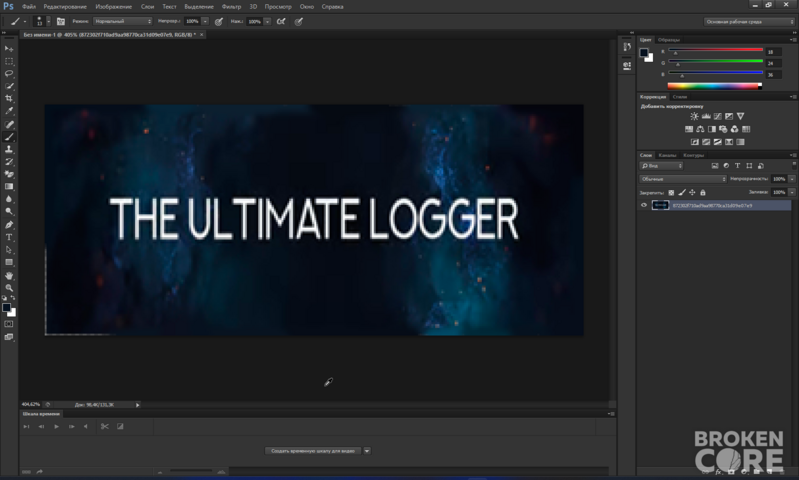Select the Lasso tool
The width and height of the screenshot is (799, 480).
pos(9,73)
